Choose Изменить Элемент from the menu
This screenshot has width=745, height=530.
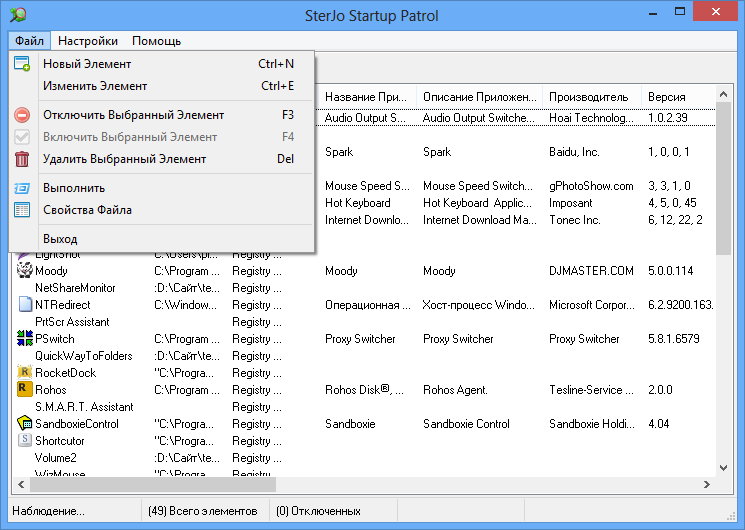tap(95, 86)
